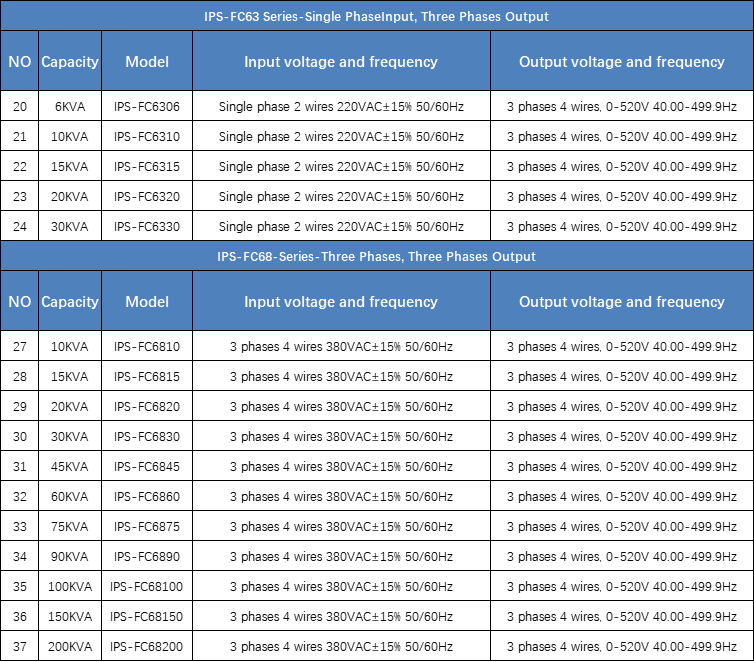
Task: Click the 90KVA capacity cell
Action: click(x=70, y=556)
